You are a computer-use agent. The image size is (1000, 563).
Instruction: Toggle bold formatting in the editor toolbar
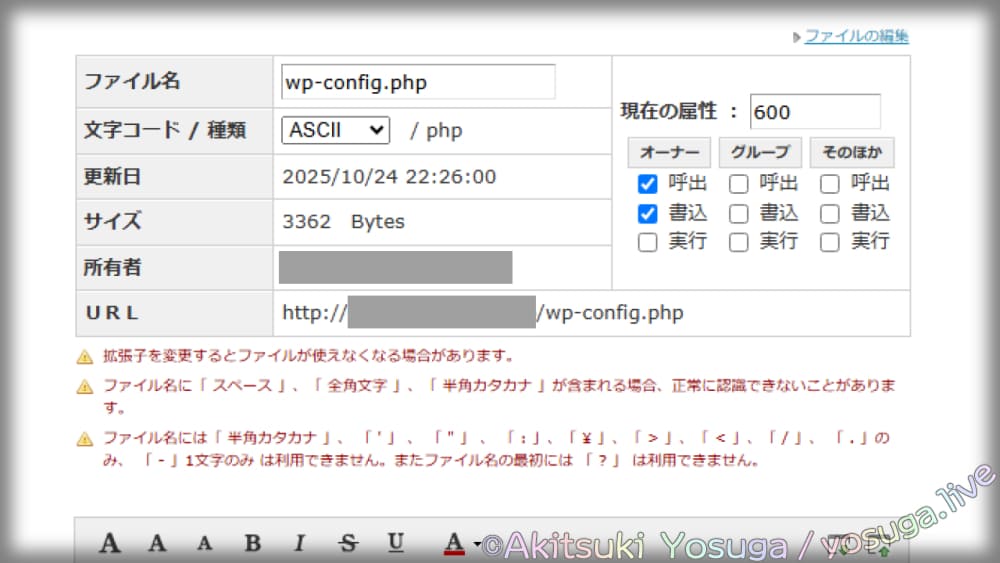252,543
